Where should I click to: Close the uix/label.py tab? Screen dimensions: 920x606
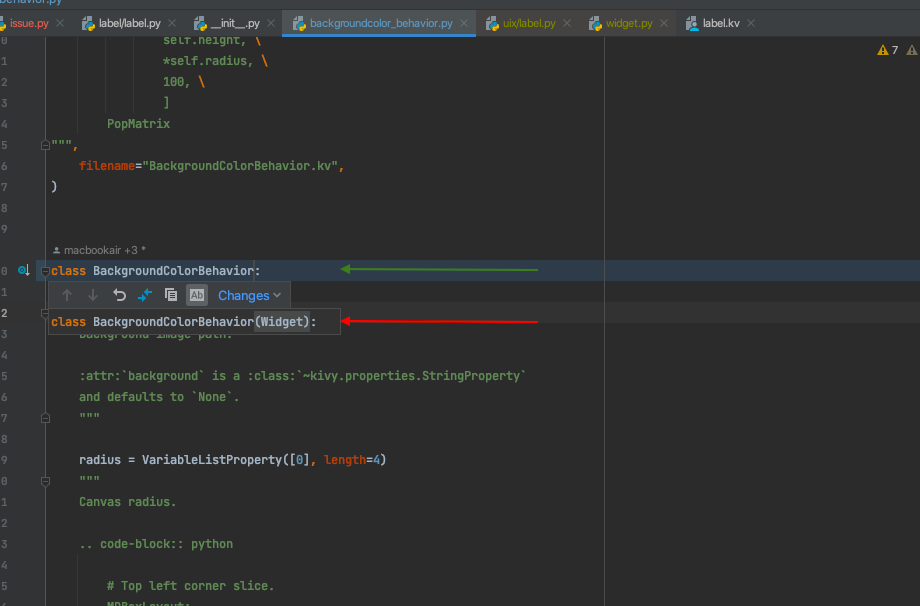(x=567, y=23)
